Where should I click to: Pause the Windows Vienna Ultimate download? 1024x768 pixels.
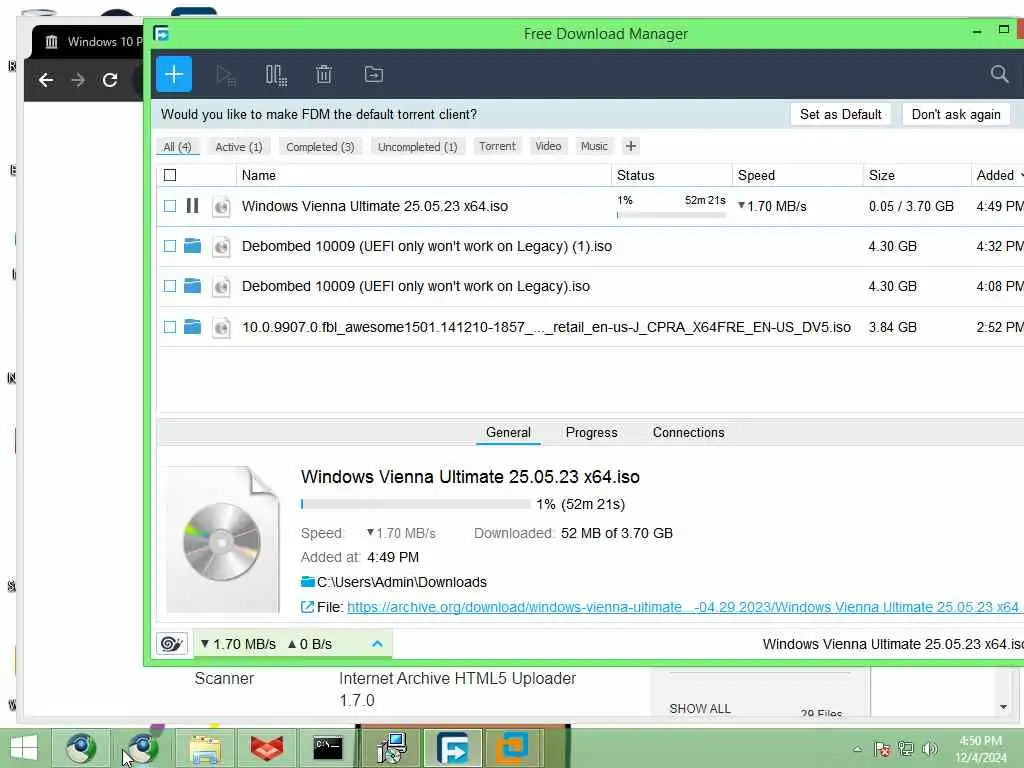[192, 206]
